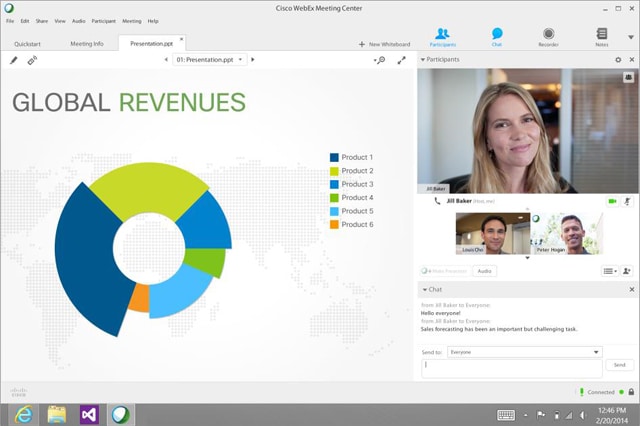Click into the chat message box
640x426 pixels.
512,368
